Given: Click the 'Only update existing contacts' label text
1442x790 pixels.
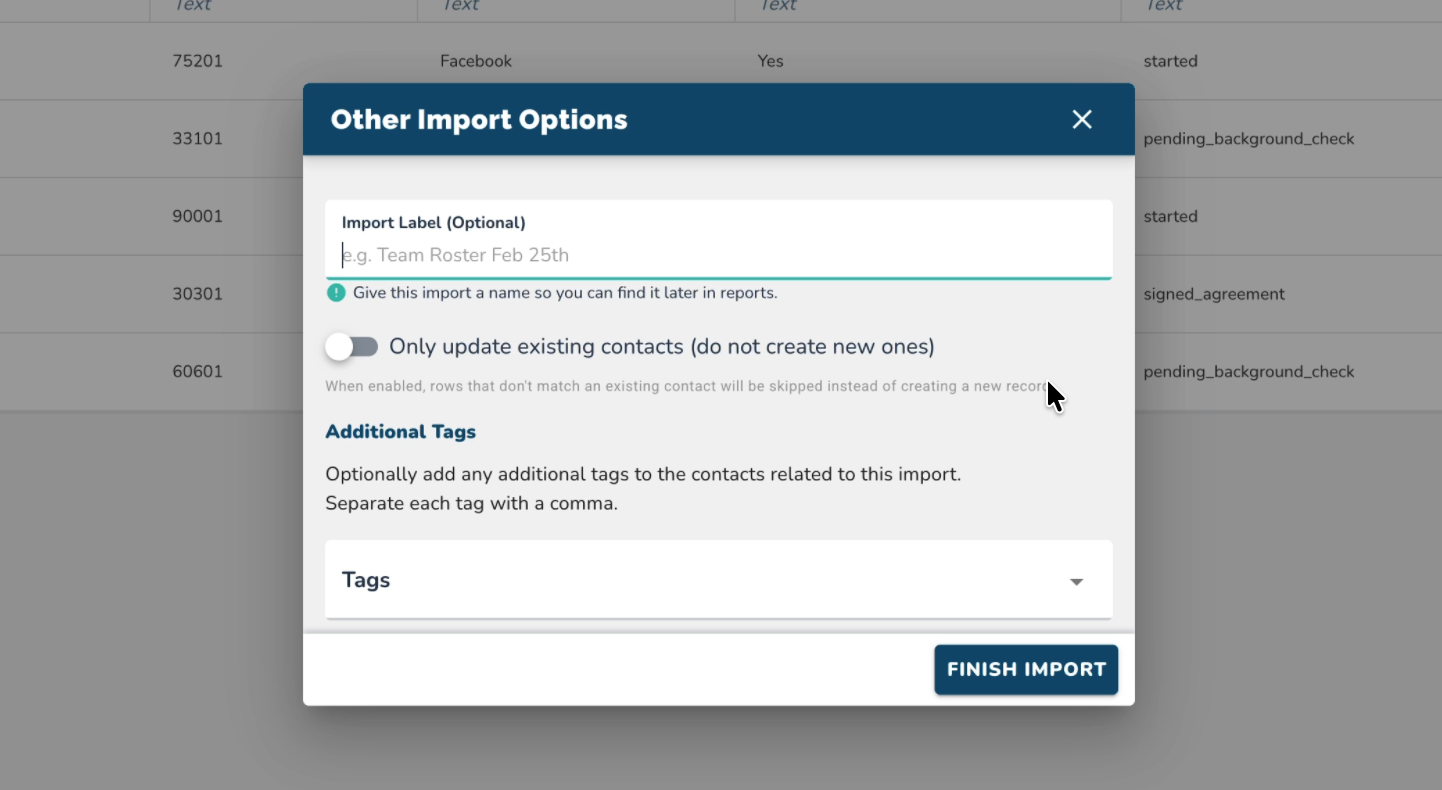Looking at the screenshot, I should 661,347.
